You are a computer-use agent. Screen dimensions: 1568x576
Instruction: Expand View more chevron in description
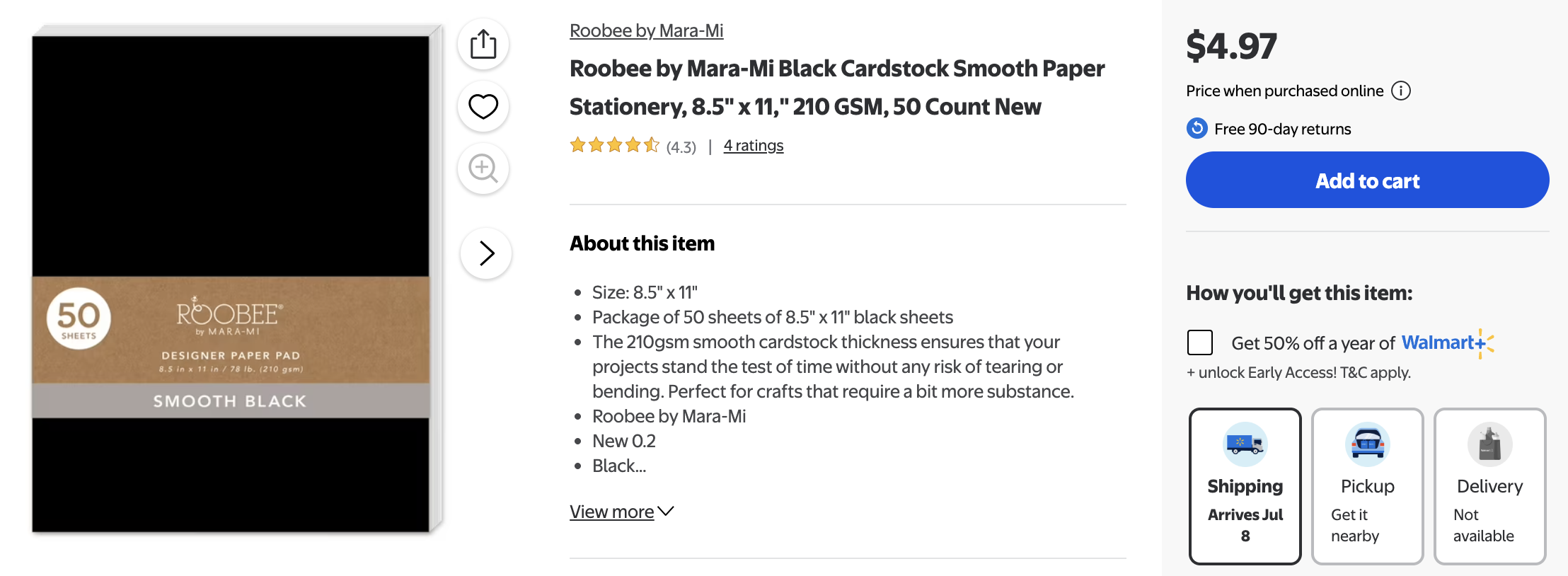(665, 511)
